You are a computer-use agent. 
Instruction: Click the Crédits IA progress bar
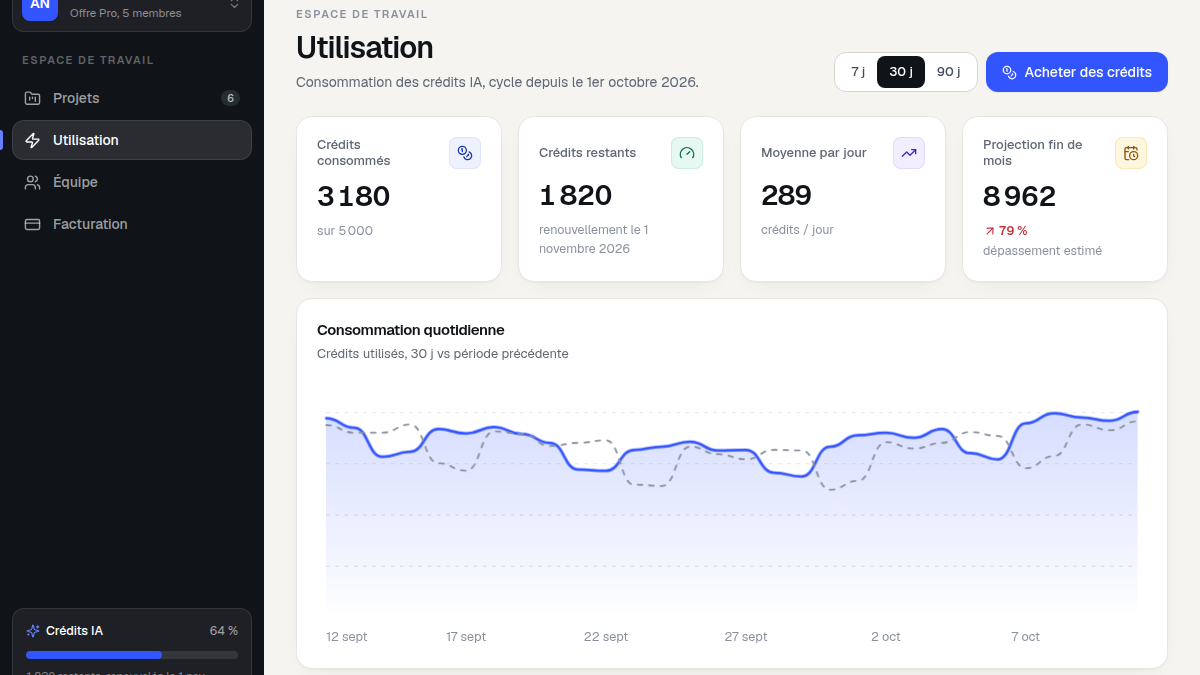[132, 655]
